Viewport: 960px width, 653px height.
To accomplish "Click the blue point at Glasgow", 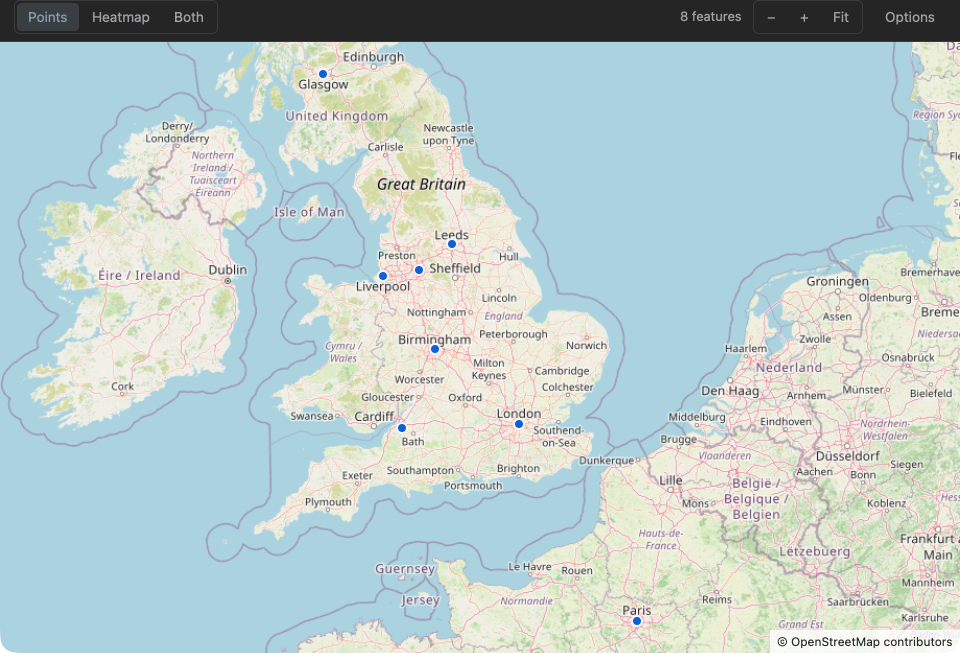I will (x=323, y=74).
